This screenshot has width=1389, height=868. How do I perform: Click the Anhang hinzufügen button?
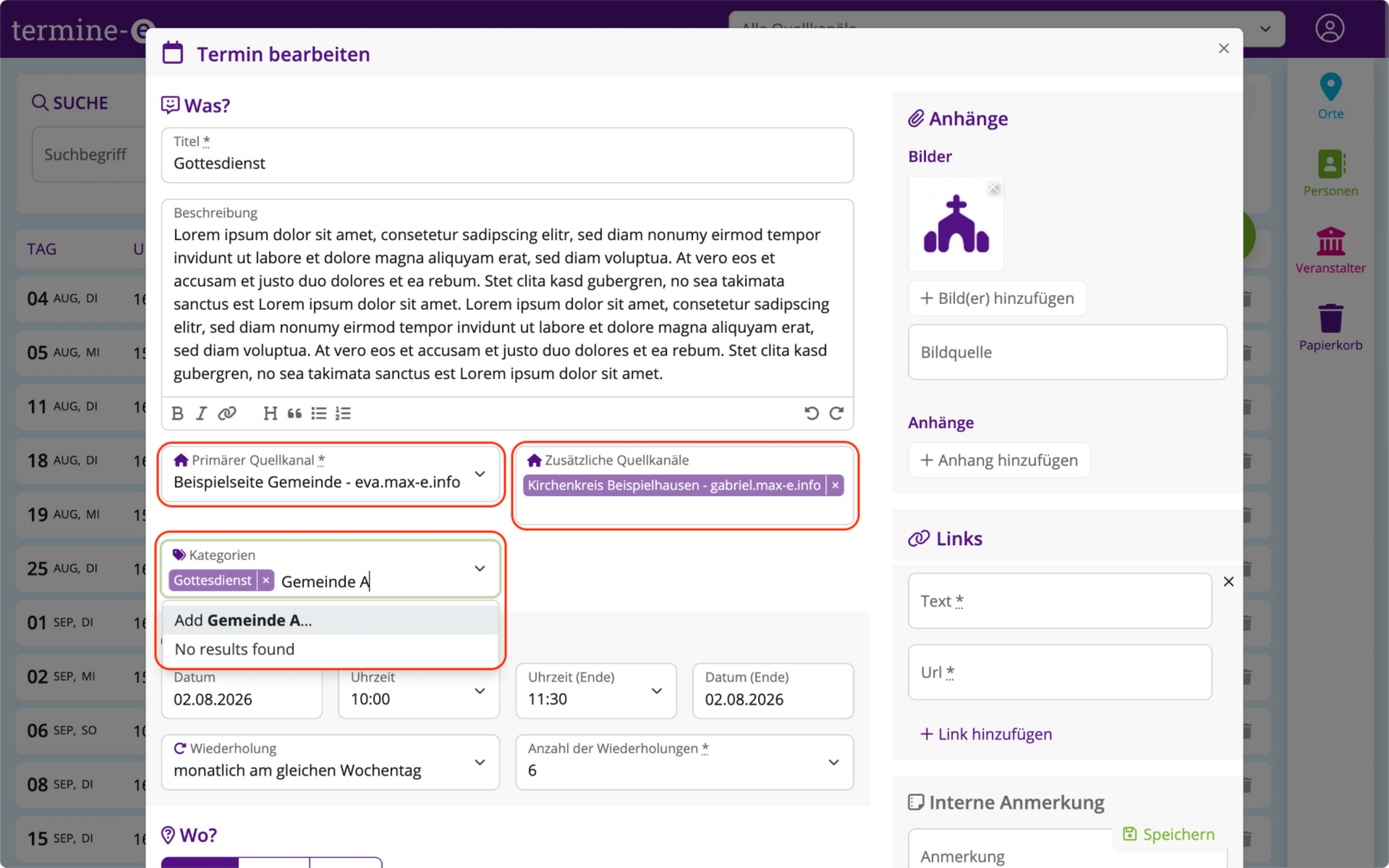coord(999,460)
